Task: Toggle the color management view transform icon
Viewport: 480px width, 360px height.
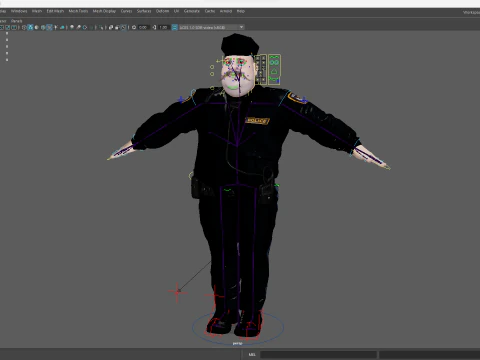Action: click(175, 27)
